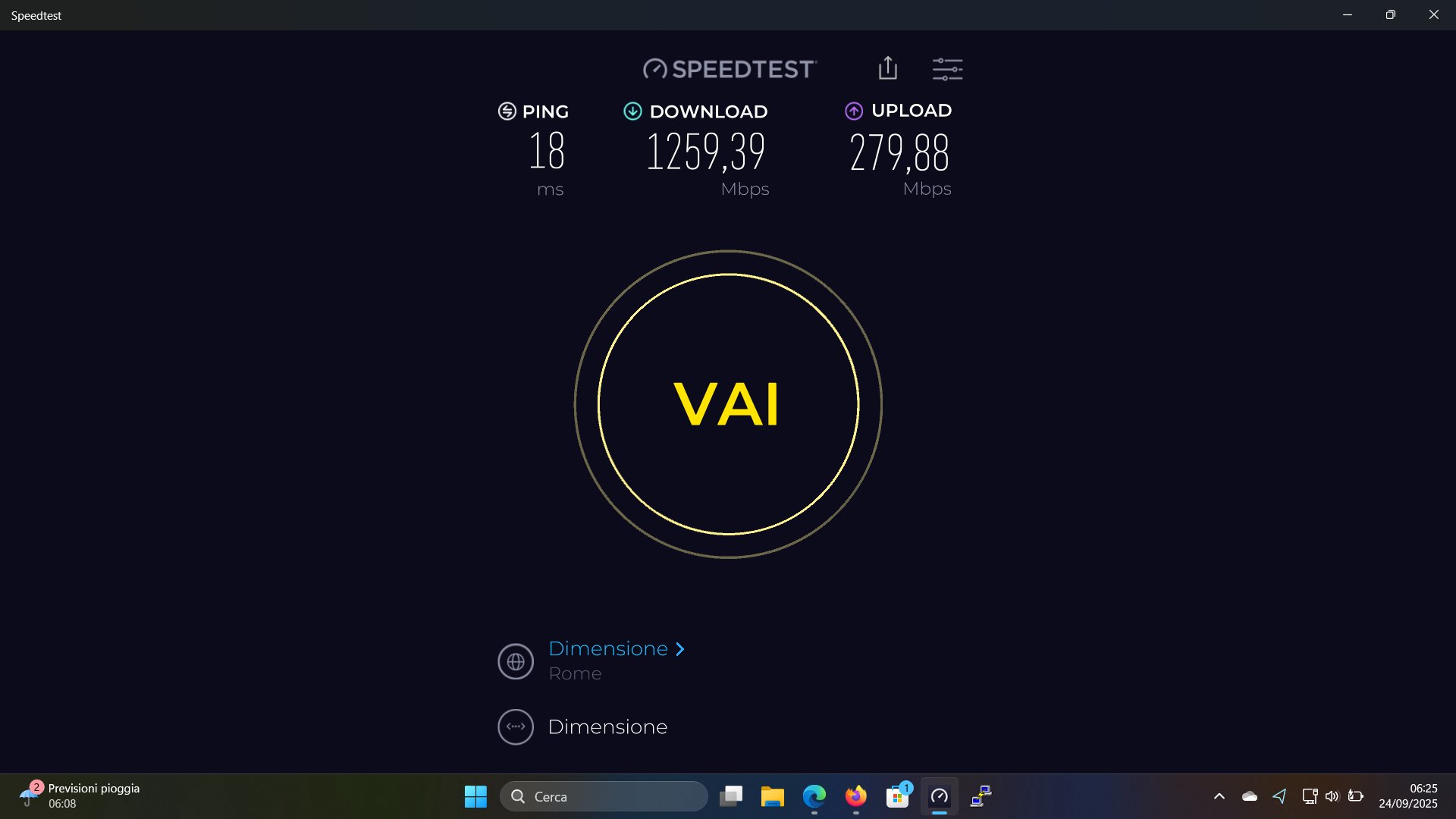The width and height of the screenshot is (1456, 819).
Task: Open the Windows Start menu
Action: (x=475, y=796)
